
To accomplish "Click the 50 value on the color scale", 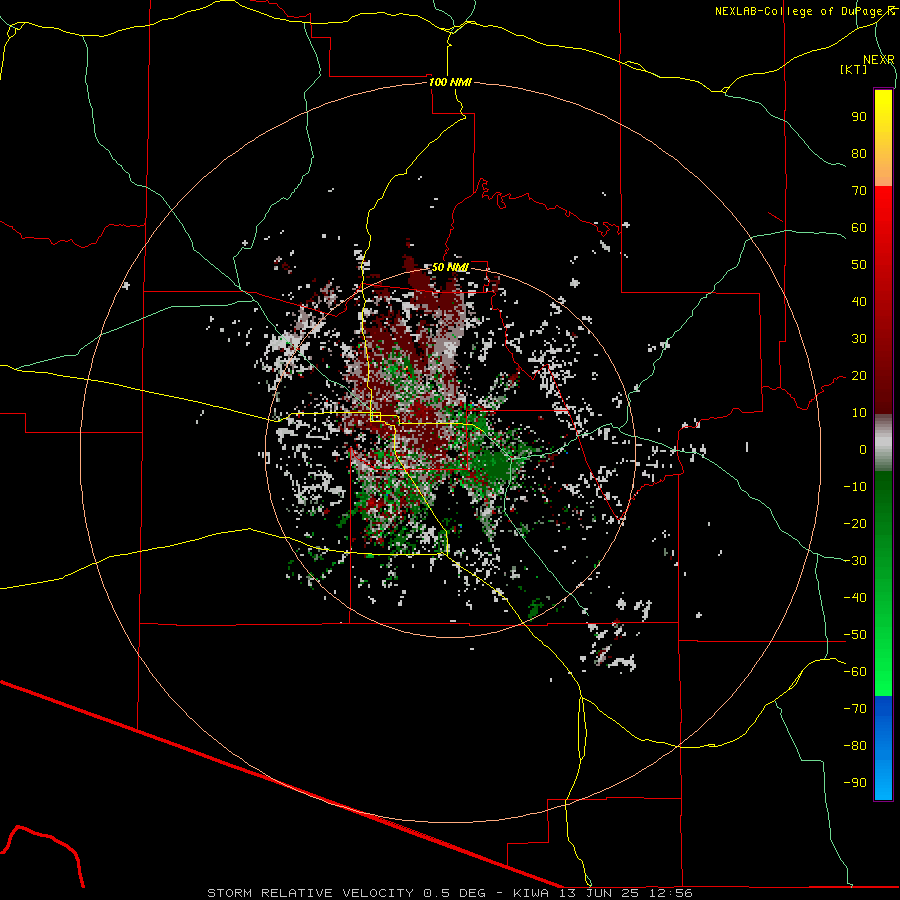I will click(859, 265).
